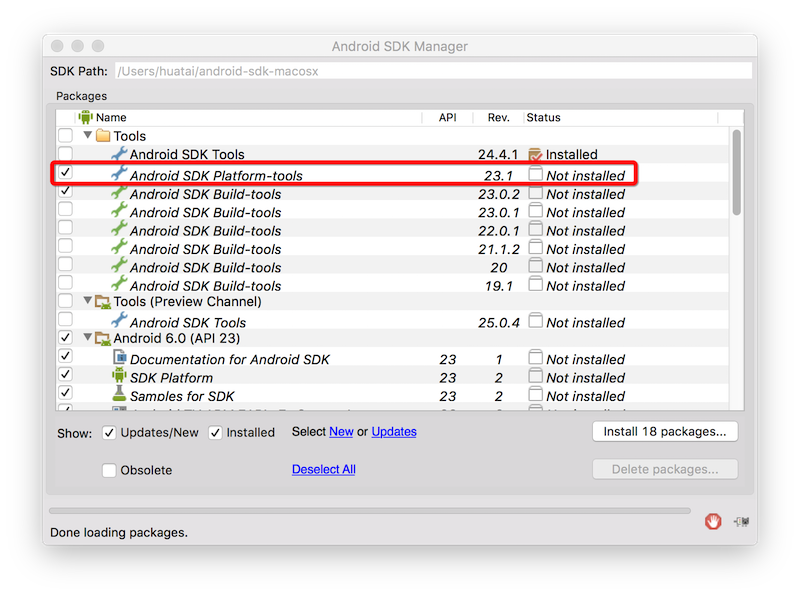Click the Android 6.0 (API 23) folder icon

point(102,339)
